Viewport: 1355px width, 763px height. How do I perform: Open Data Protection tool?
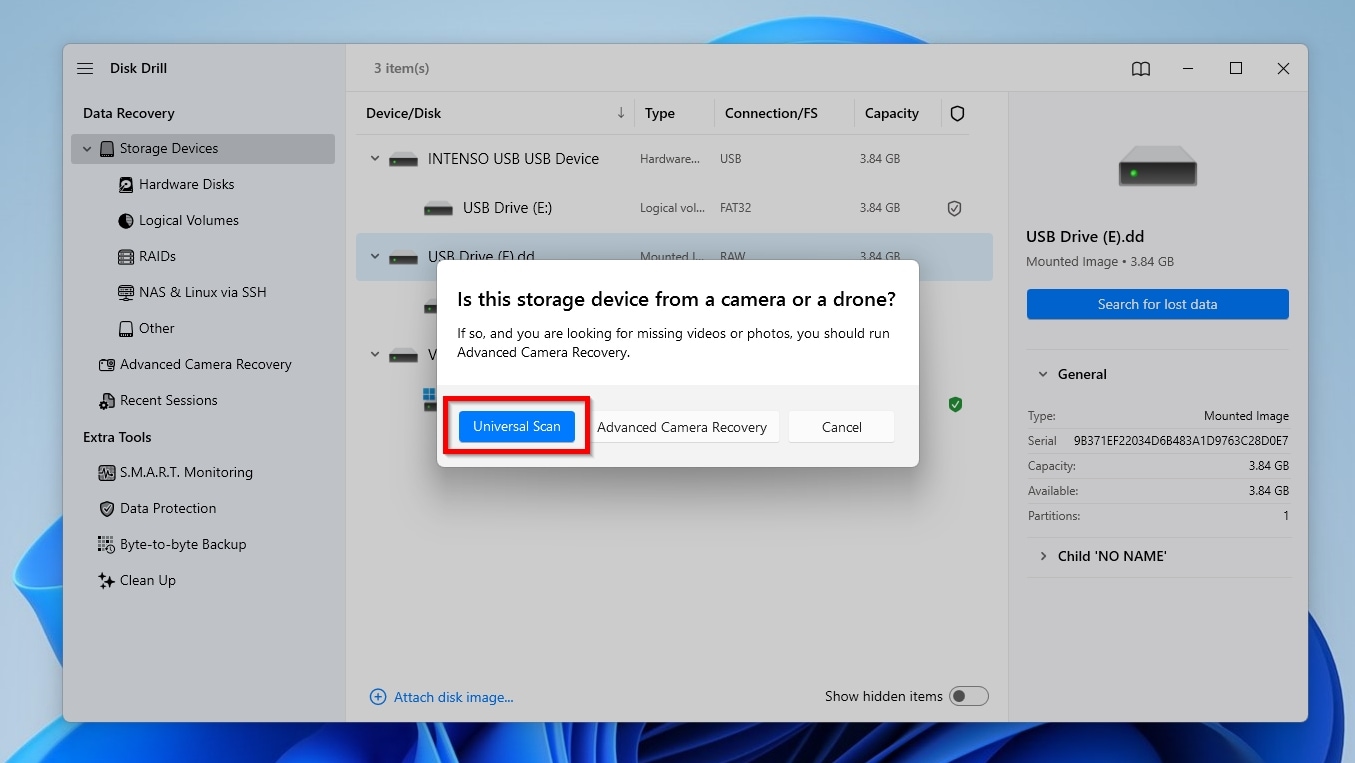(167, 508)
